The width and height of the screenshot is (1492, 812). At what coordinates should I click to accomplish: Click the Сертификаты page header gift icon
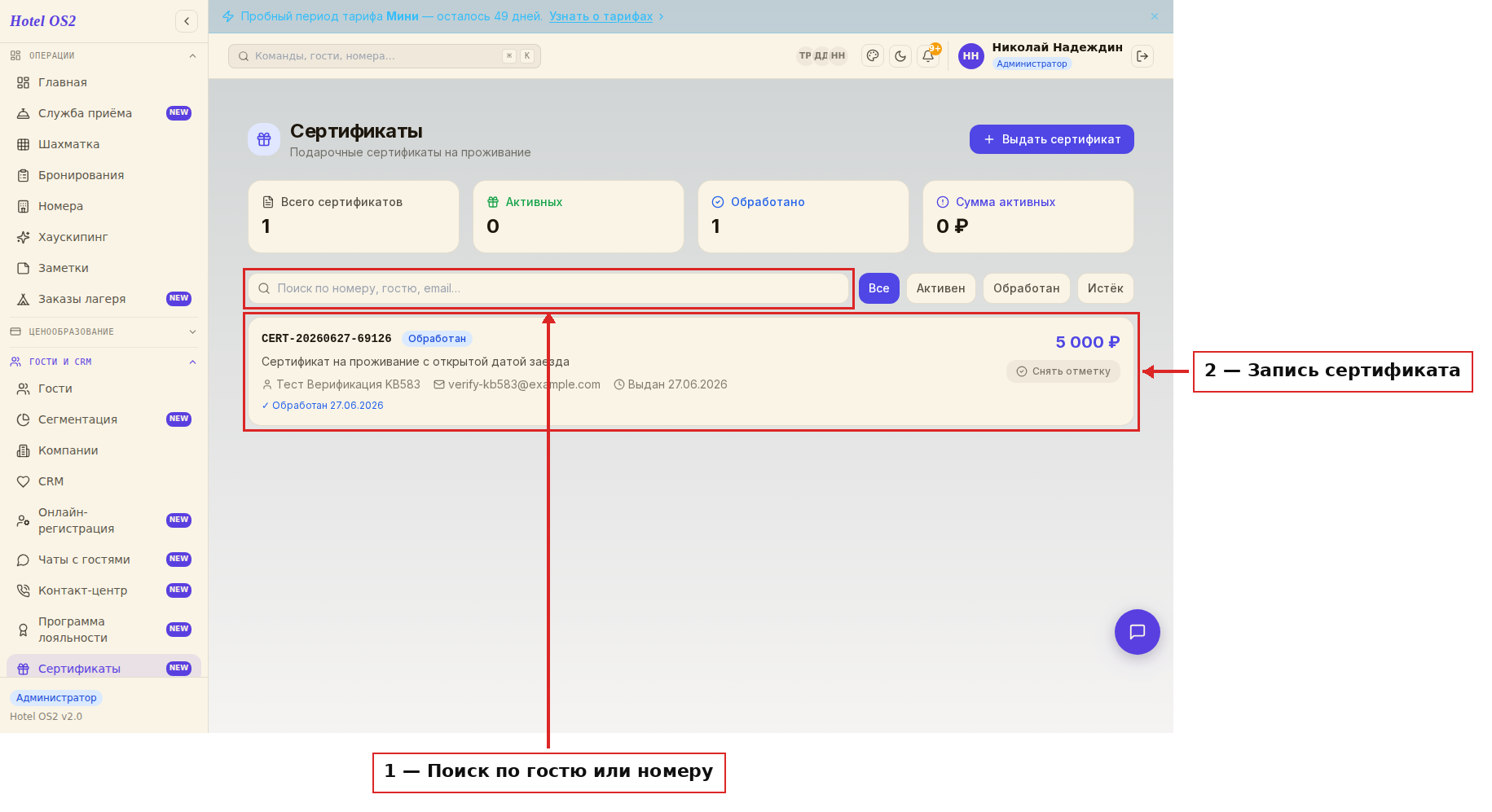click(x=264, y=139)
